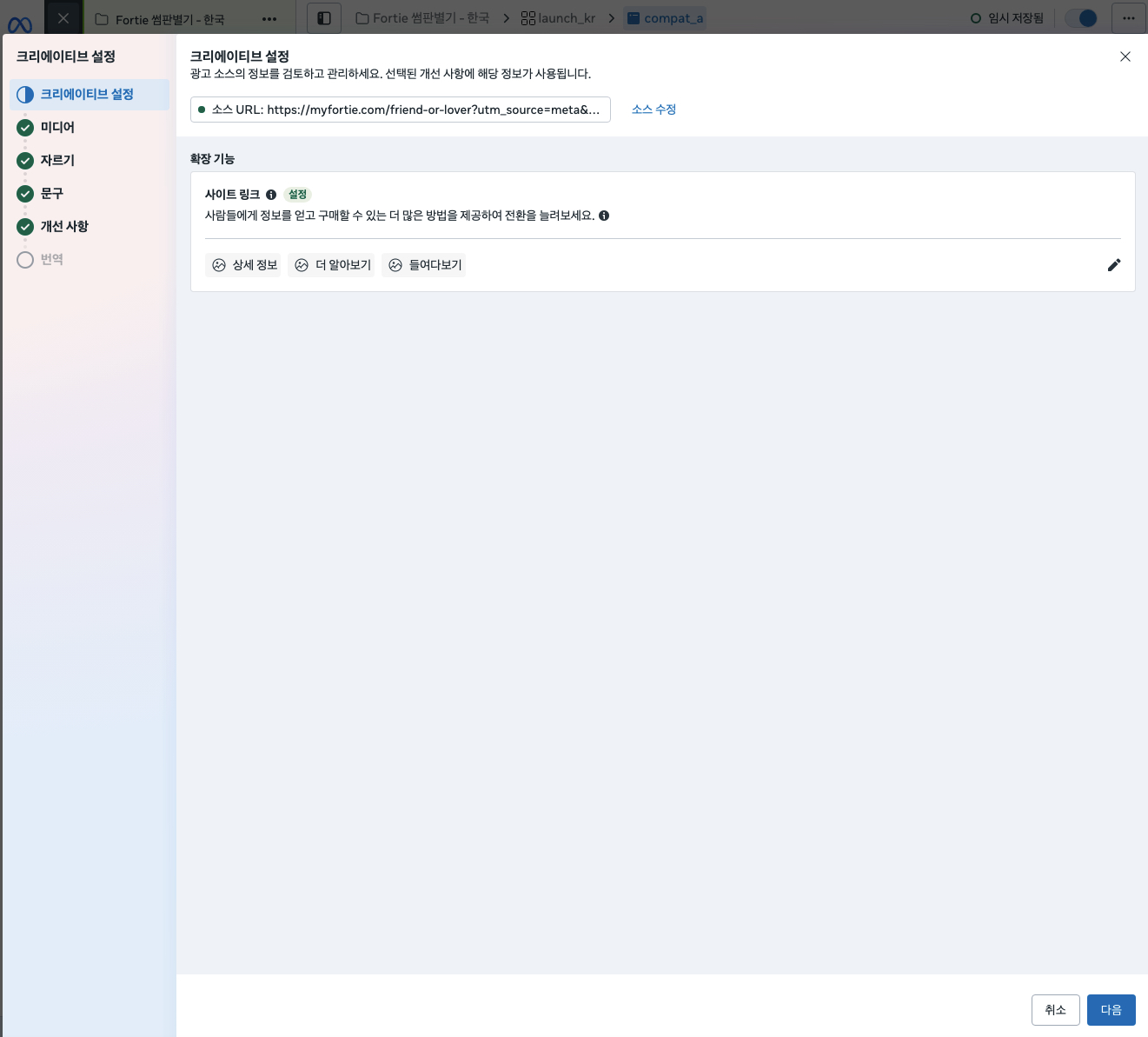Close the editor with the X icon at top left
This screenshot has width=1148, height=1037.
63,18
